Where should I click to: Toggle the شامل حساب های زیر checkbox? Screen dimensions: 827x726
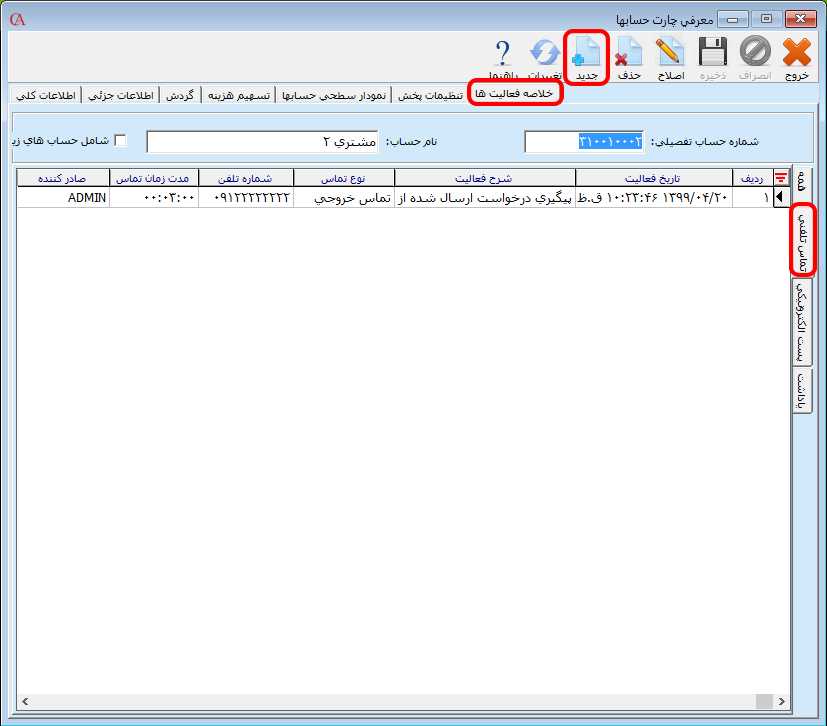[121, 141]
